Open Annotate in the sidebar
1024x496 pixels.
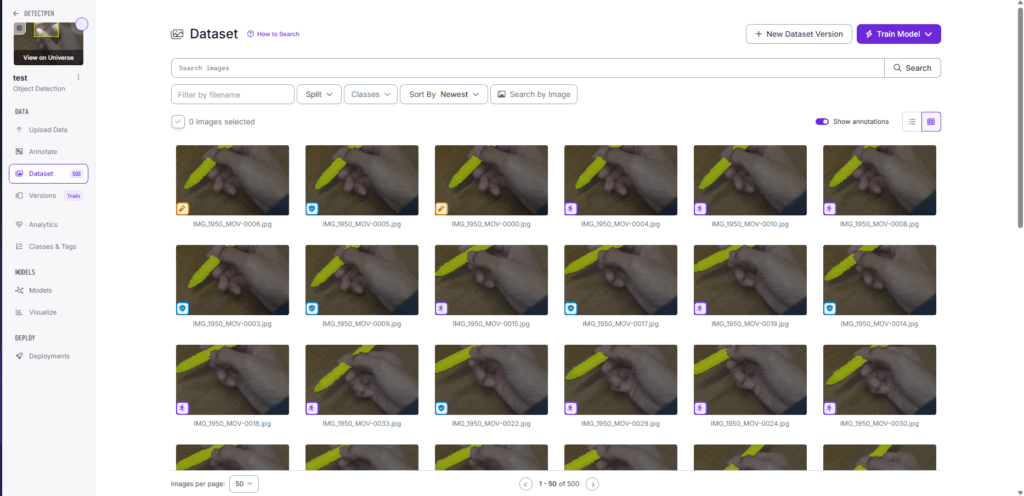(43, 152)
